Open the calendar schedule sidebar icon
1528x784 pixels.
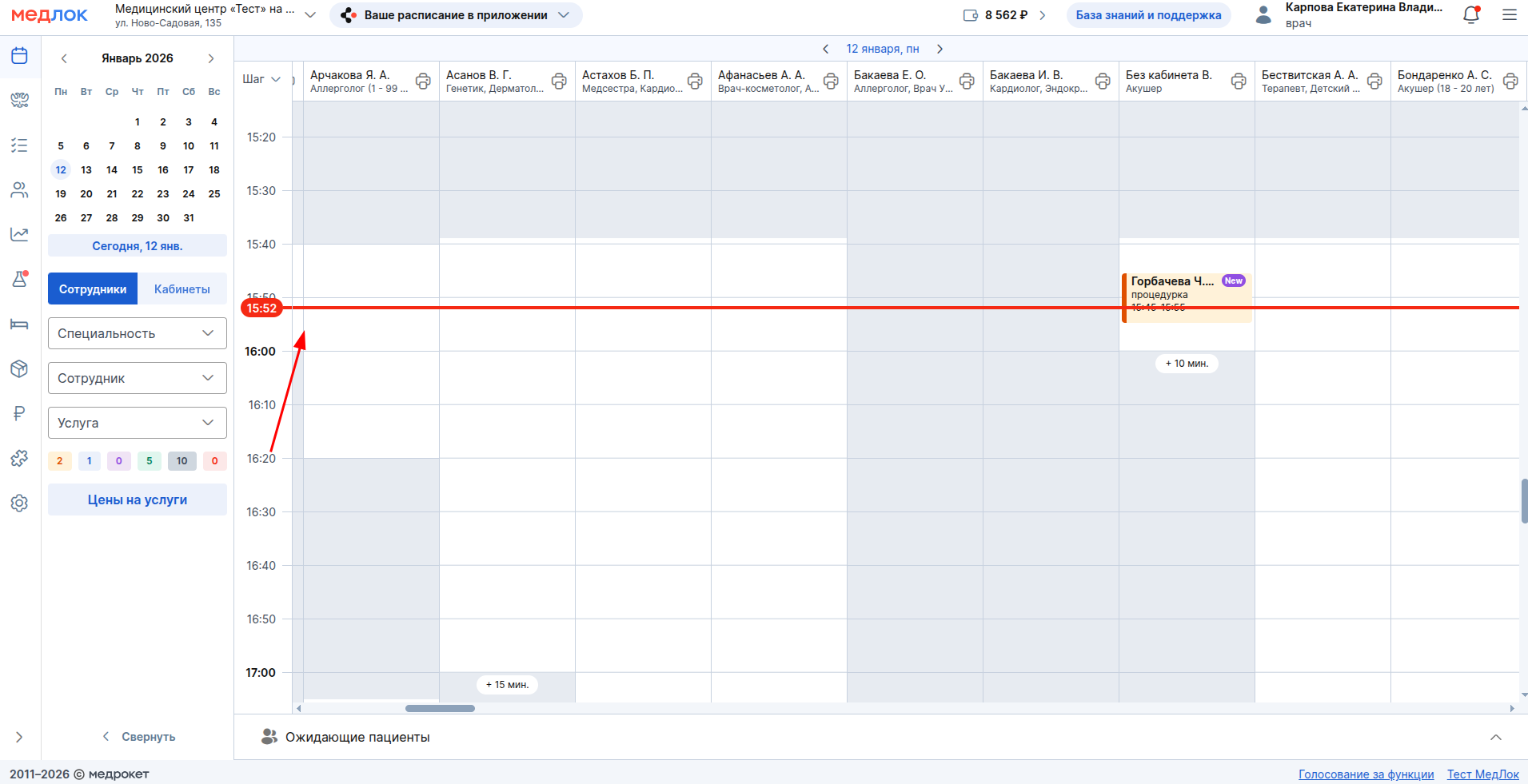20,56
